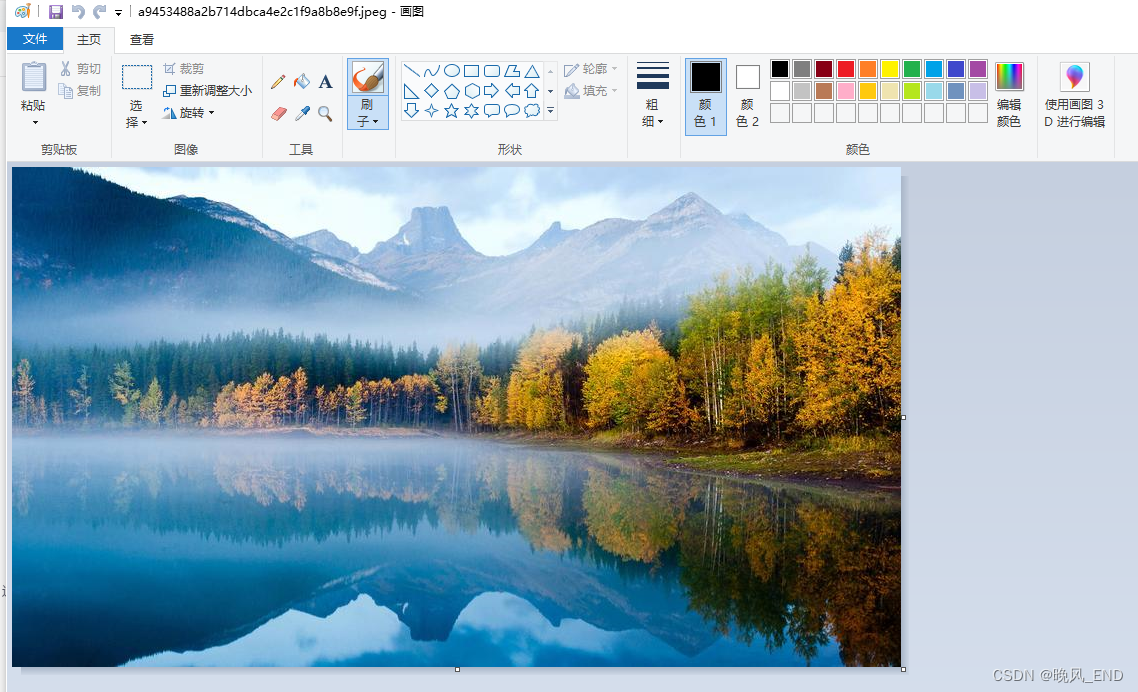Image resolution: width=1138 pixels, height=692 pixels.
Task: Select the Color picker eyedropper tool
Action: click(x=302, y=113)
